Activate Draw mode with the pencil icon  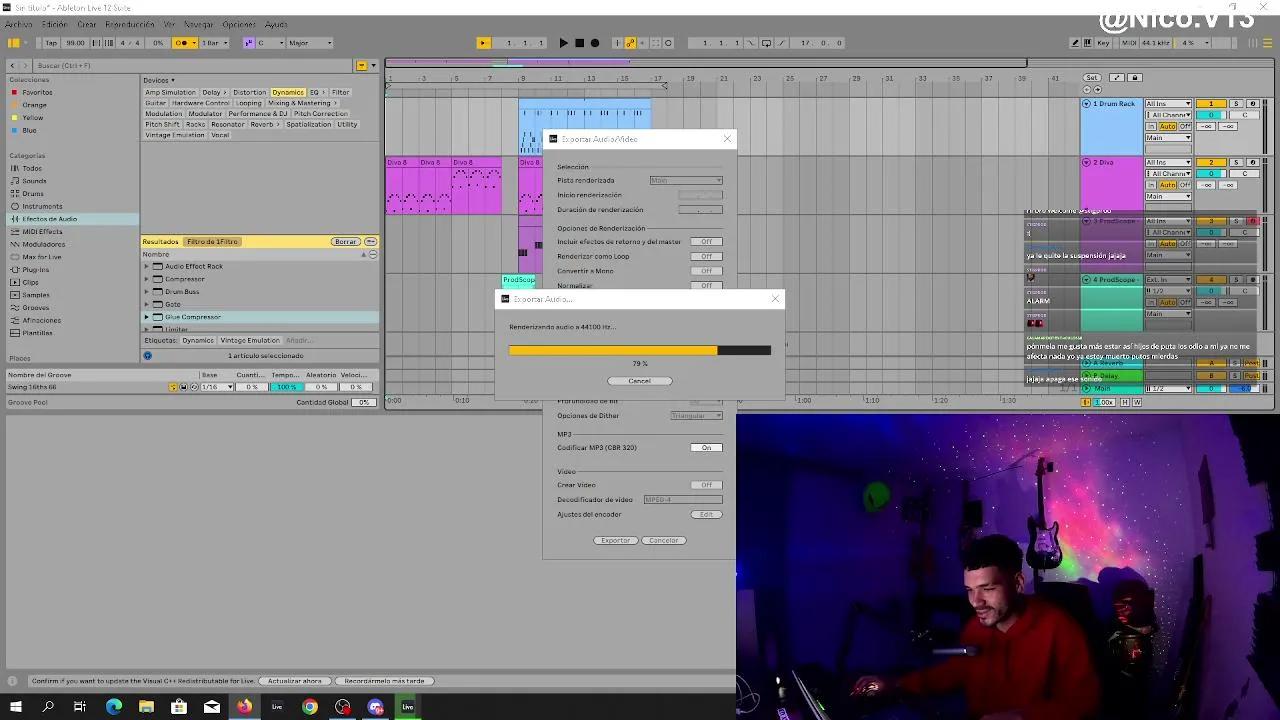[x=1074, y=42]
